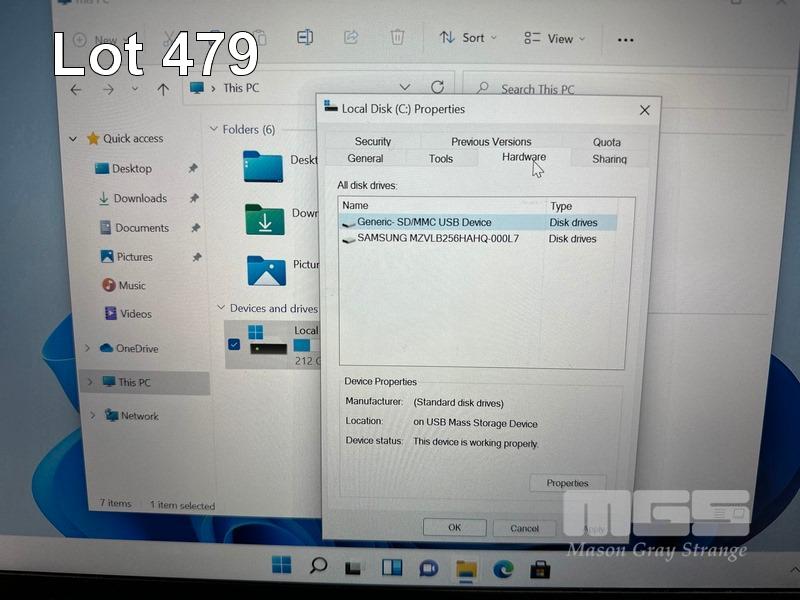Click the Delete trash icon
The height and width of the screenshot is (600, 800).
(x=397, y=37)
